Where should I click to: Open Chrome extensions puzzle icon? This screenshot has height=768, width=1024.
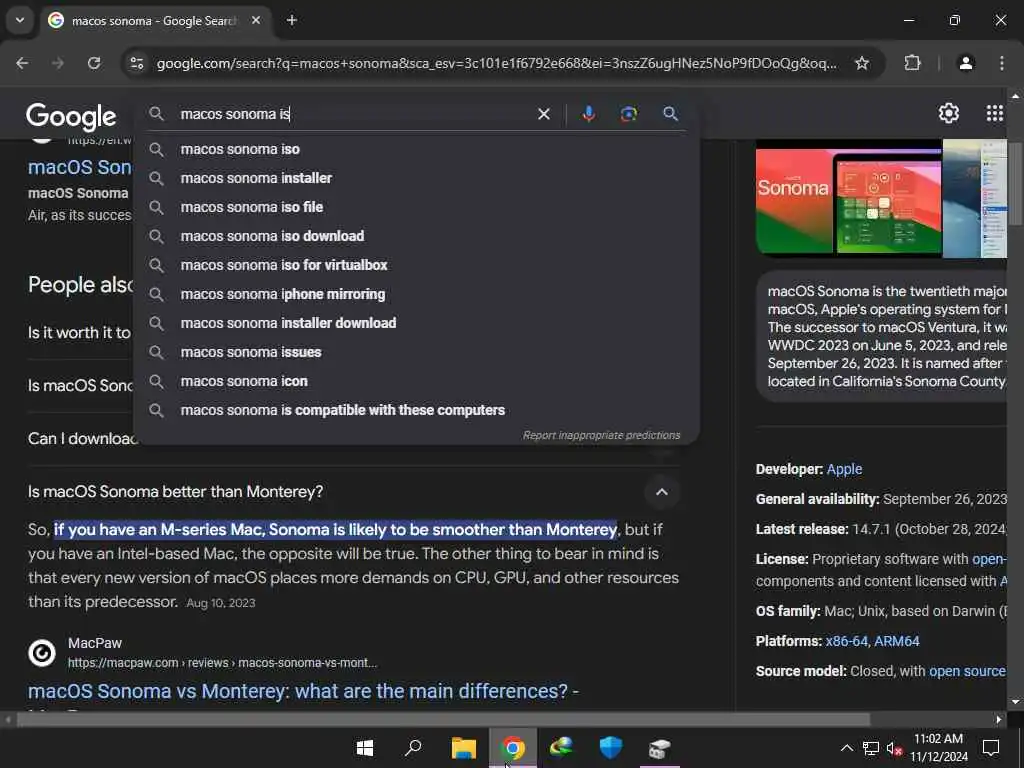912,63
